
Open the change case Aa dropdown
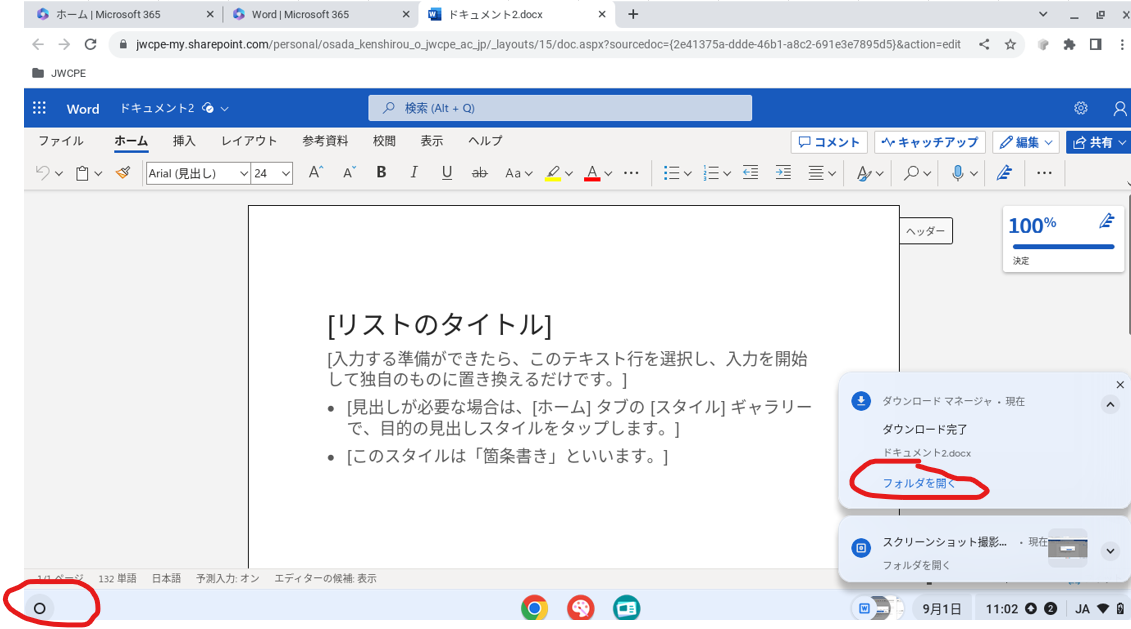(x=519, y=173)
